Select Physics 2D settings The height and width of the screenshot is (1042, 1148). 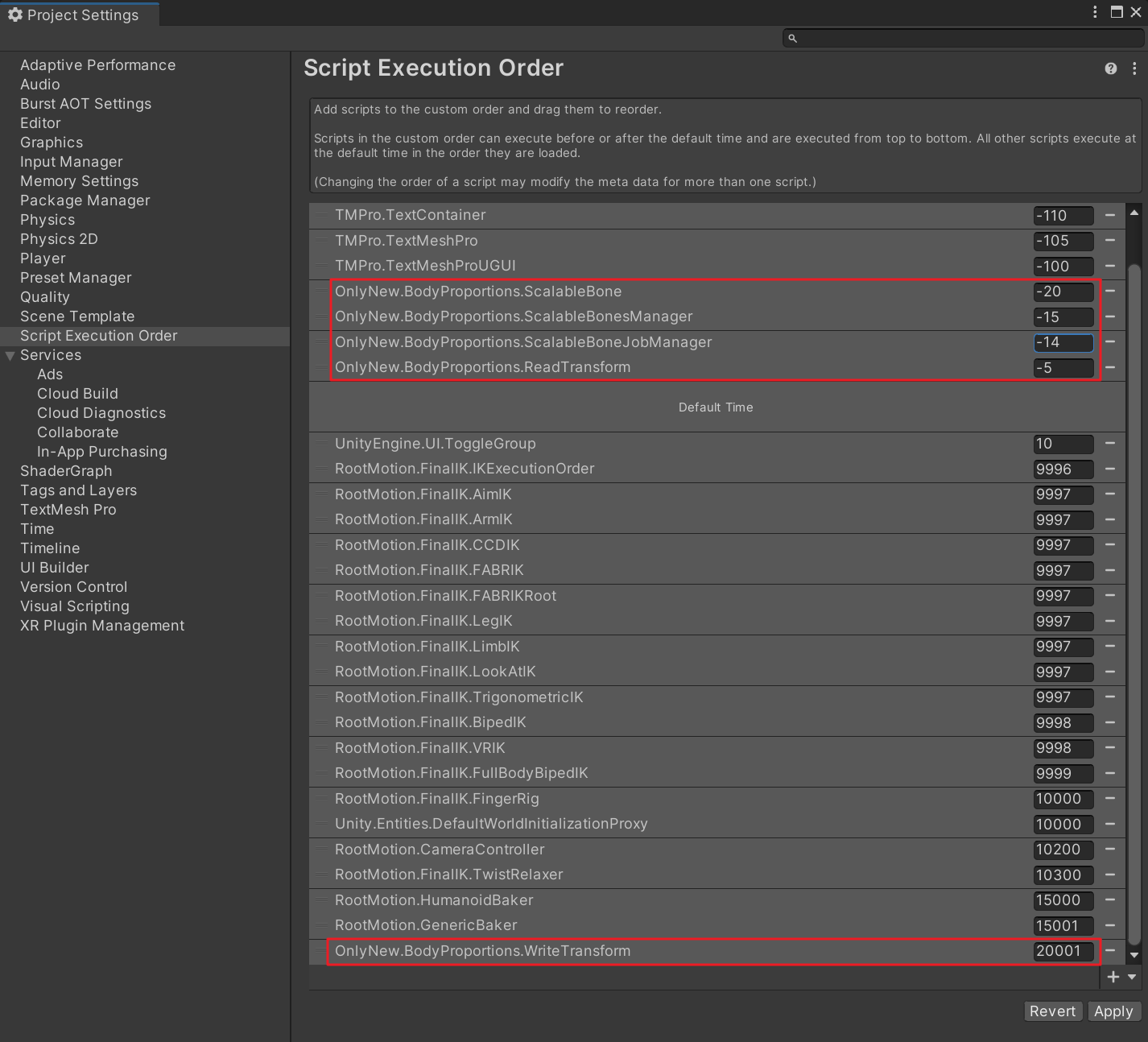pos(59,239)
